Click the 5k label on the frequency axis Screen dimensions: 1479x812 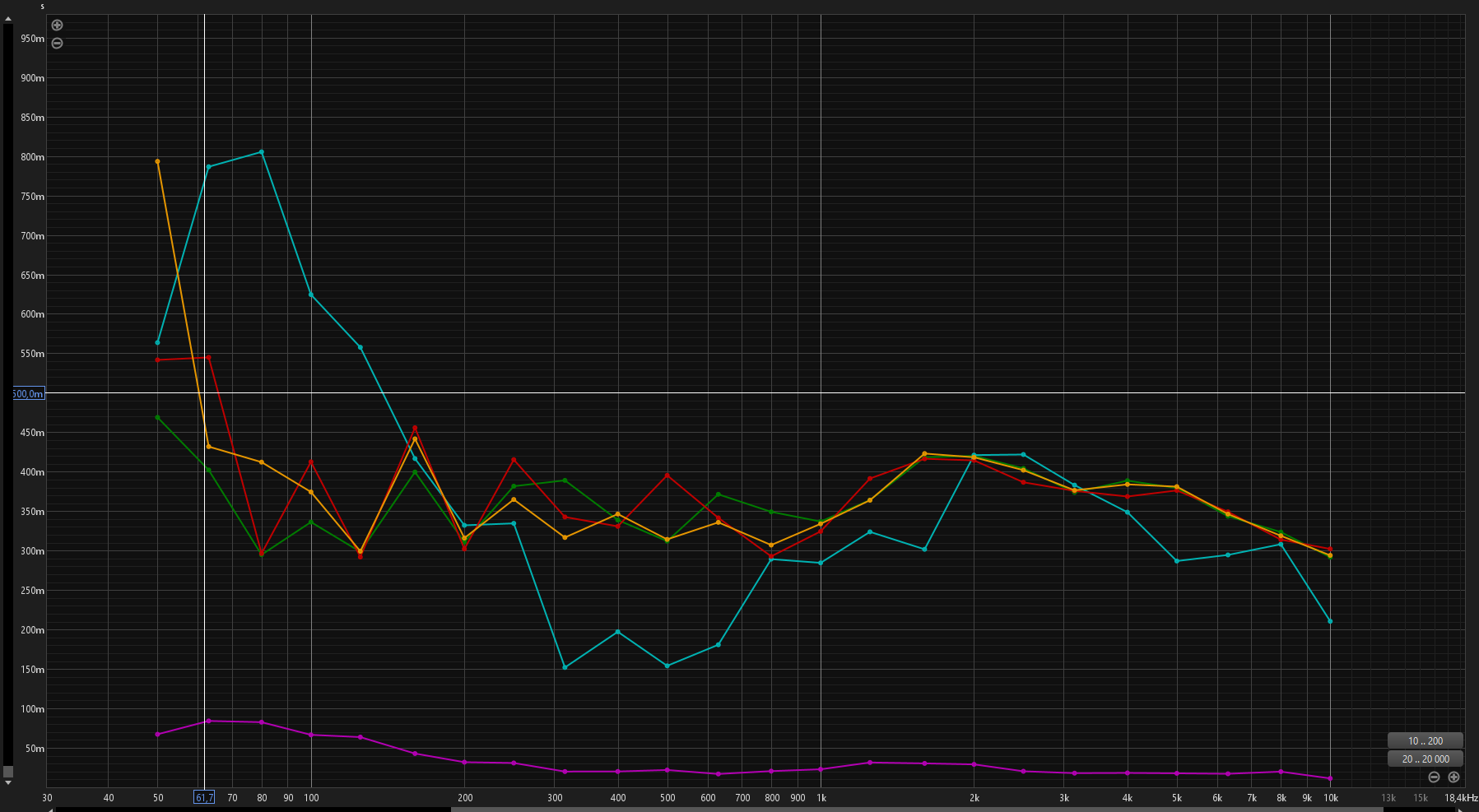tap(1177, 798)
